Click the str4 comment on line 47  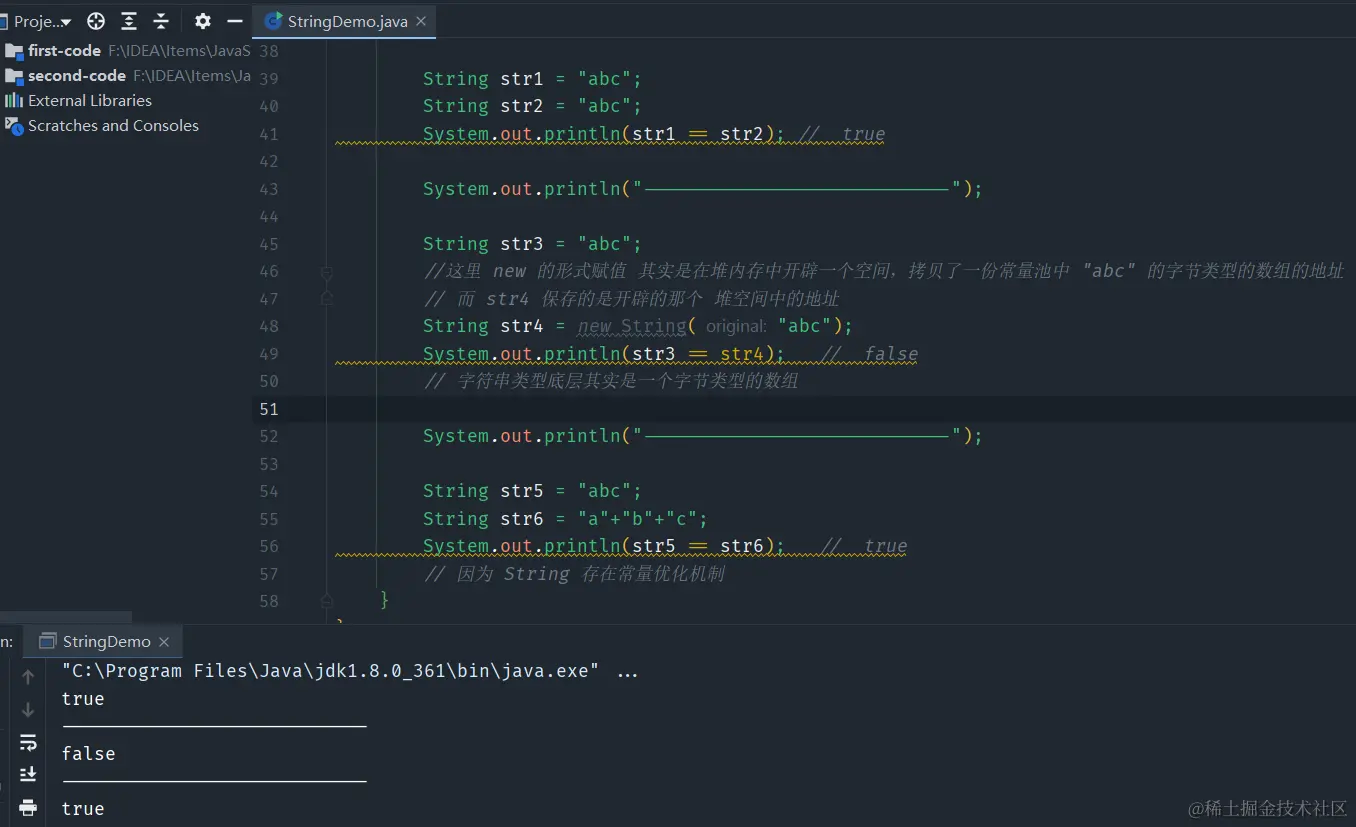(x=631, y=299)
